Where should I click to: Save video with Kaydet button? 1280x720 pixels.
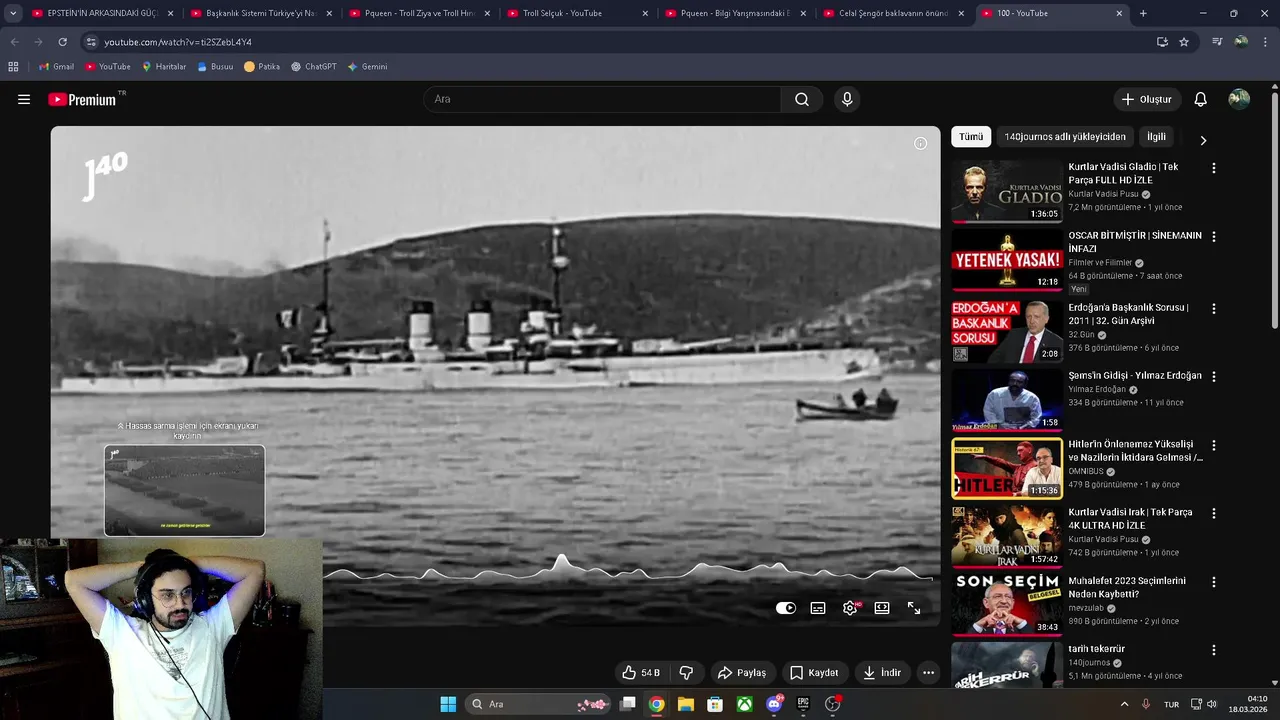click(x=814, y=673)
